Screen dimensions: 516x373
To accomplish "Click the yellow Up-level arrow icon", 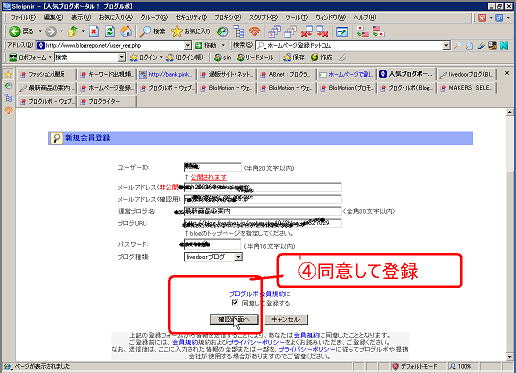I will (72, 32).
